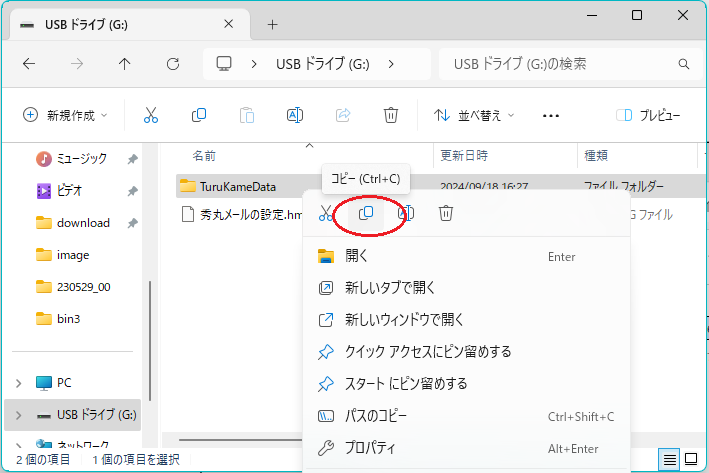Open ミュージック in the navigation pane
709x473 pixels.
point(81,159)
